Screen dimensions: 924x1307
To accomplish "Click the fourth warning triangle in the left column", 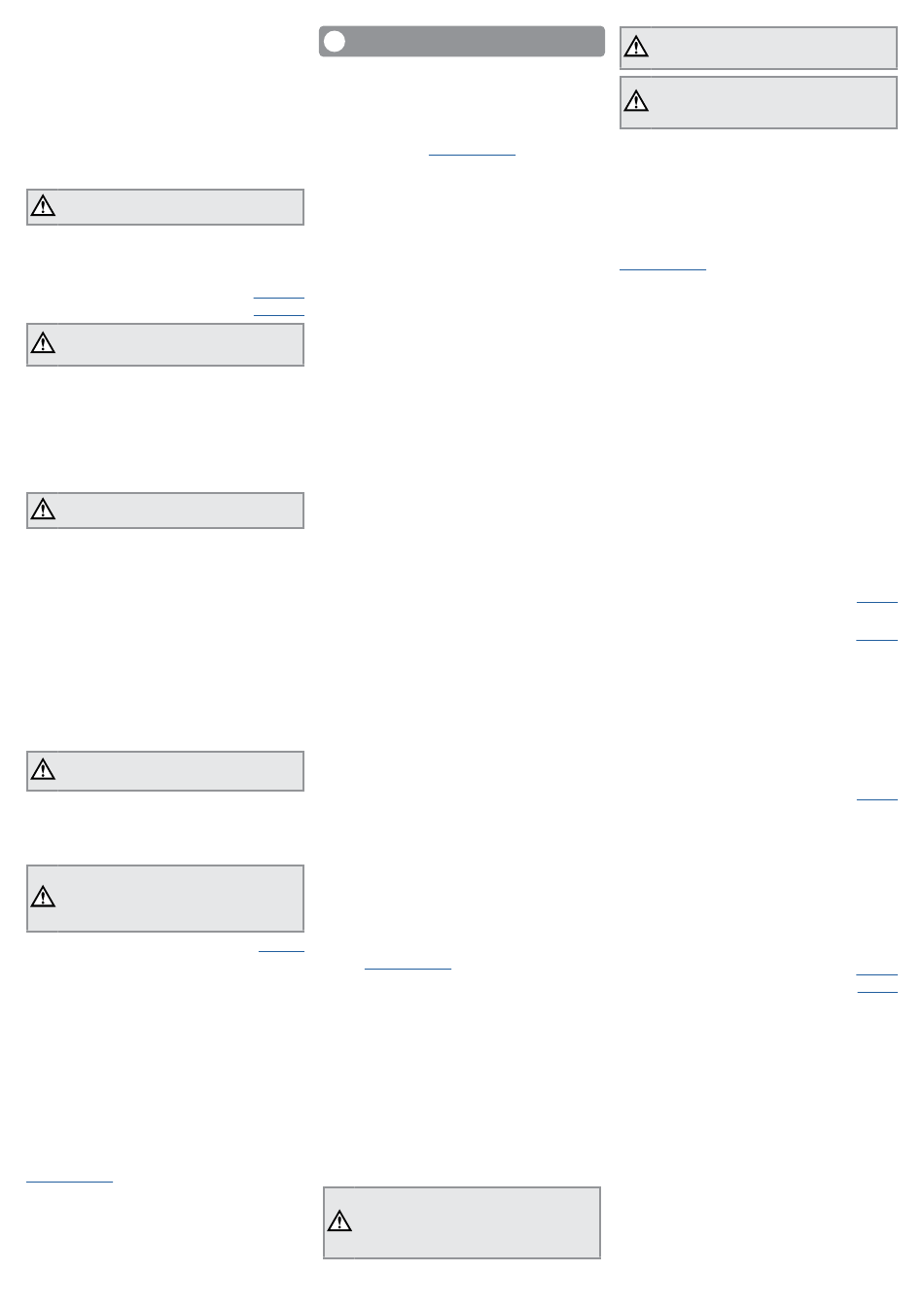I will coord(43,770).
